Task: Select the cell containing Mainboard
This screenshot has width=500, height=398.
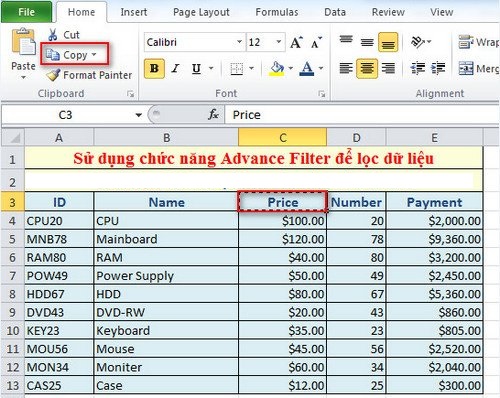Action: click(x=166, y=239)
